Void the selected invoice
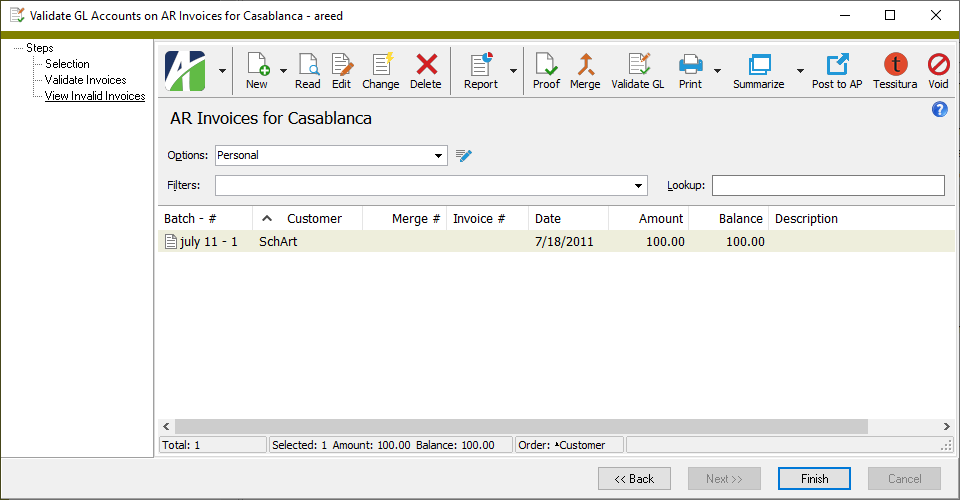 point(938,67)
